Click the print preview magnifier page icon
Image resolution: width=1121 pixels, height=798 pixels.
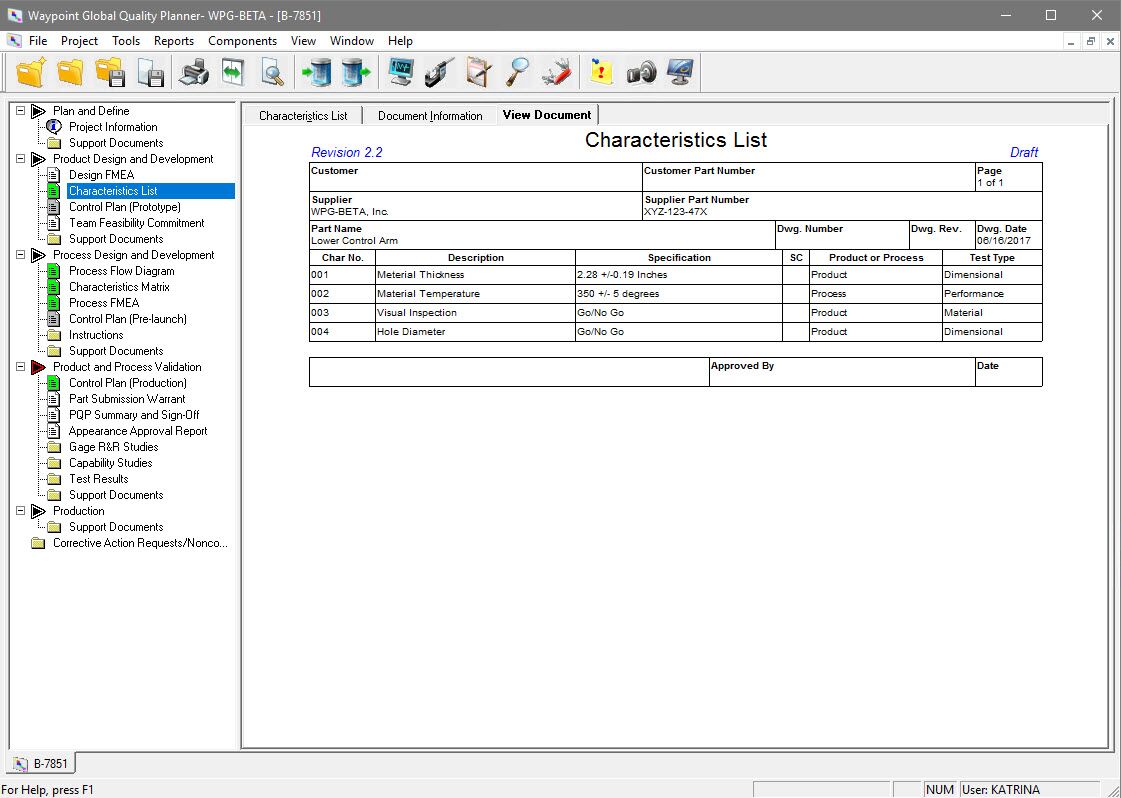272,72
